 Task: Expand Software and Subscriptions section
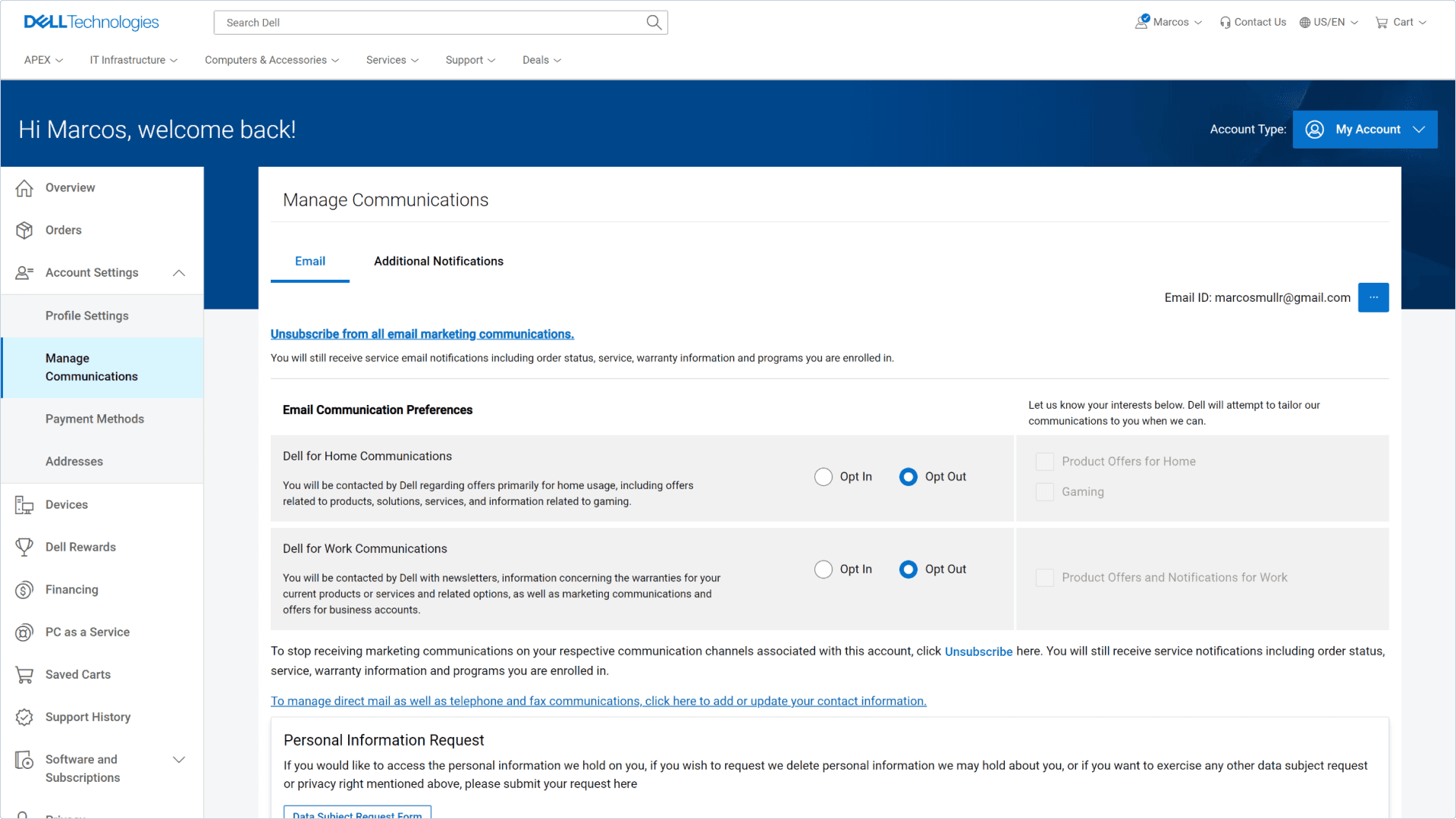pos(179,760)
